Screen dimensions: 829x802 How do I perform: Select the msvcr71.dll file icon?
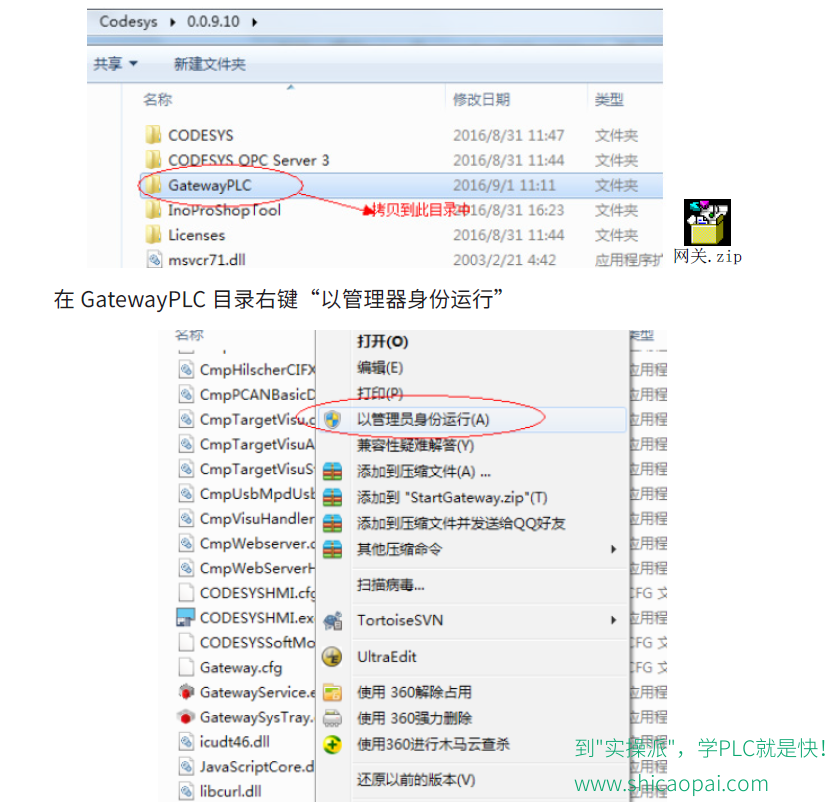point(154,259)
